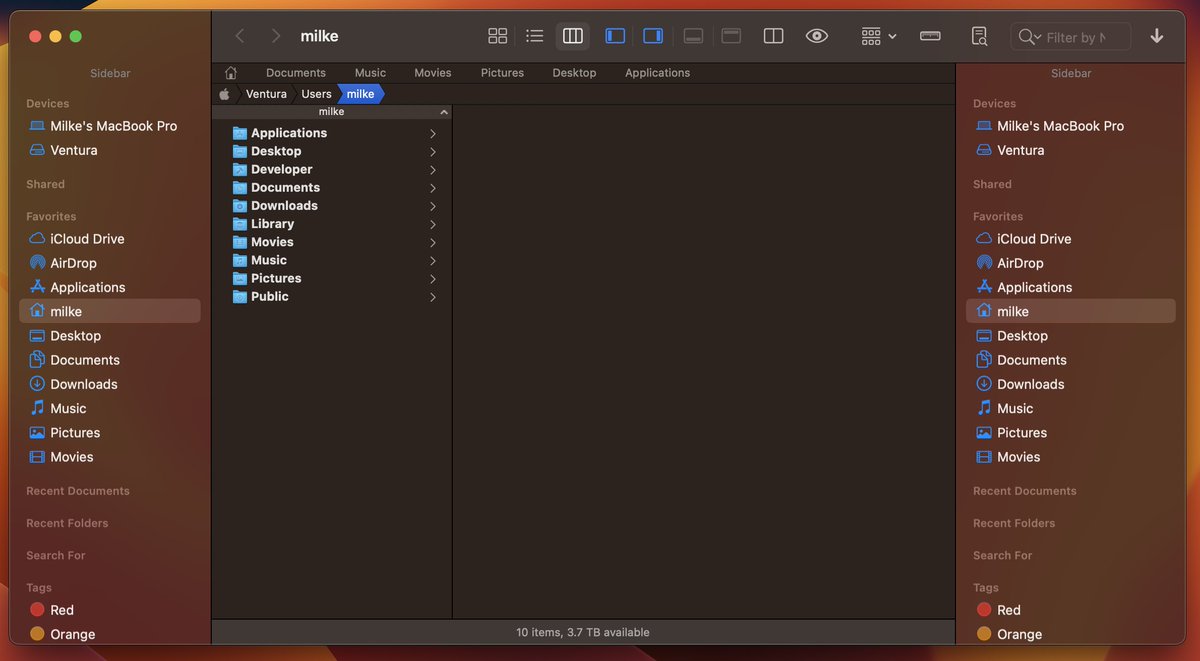Toggle the right sidebar panel button
Screen dimensions: 1200x661
(653, 36)
